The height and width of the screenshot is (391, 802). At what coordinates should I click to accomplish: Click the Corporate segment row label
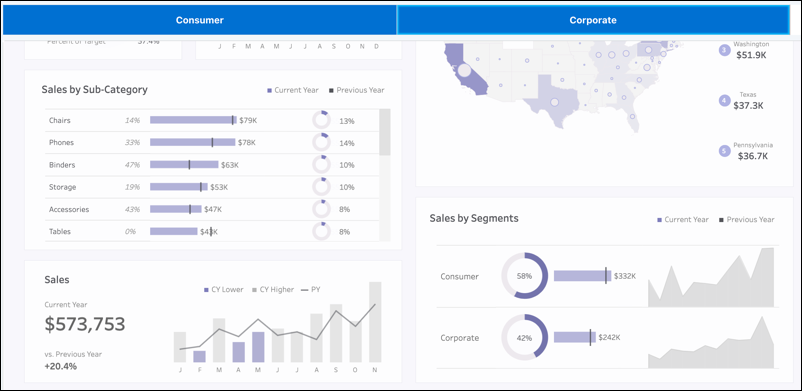tap(459, 338)
